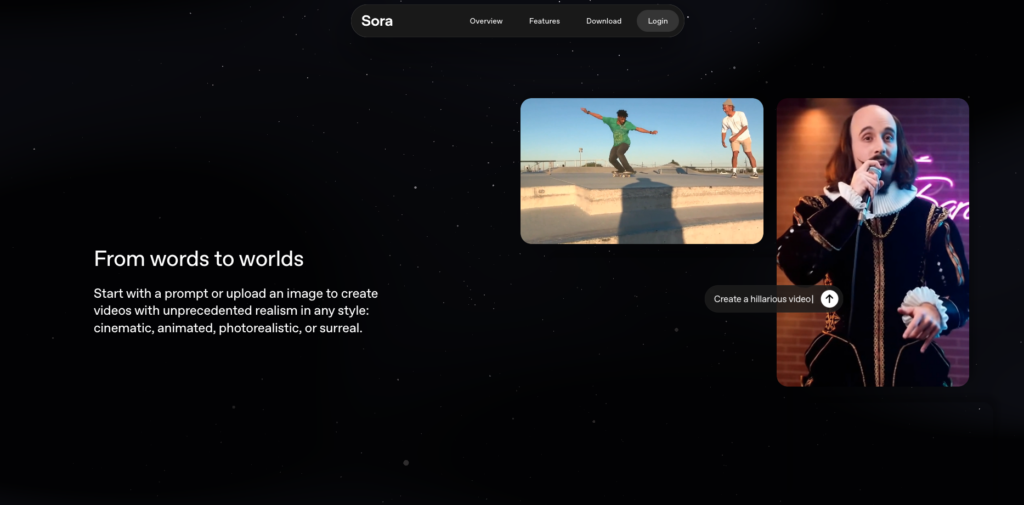
Task: Click the description paragraph about prompts
Action: [235, 310]
